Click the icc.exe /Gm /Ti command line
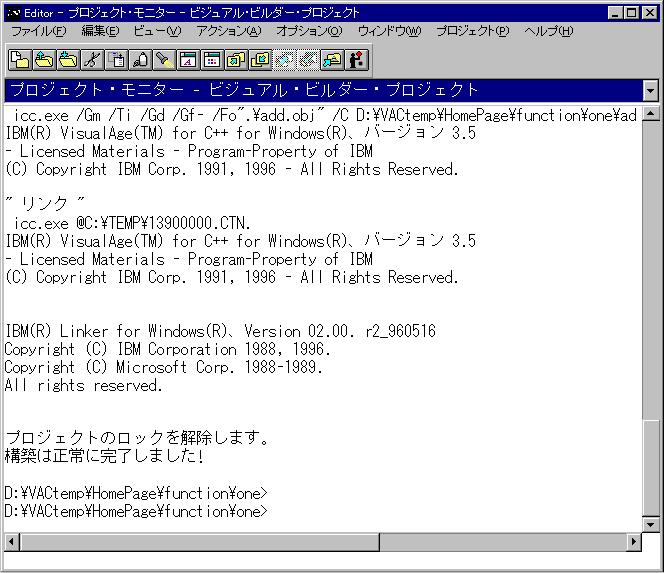Image resolution: width=664 pixels, height=573 pixels. [325, 115]
